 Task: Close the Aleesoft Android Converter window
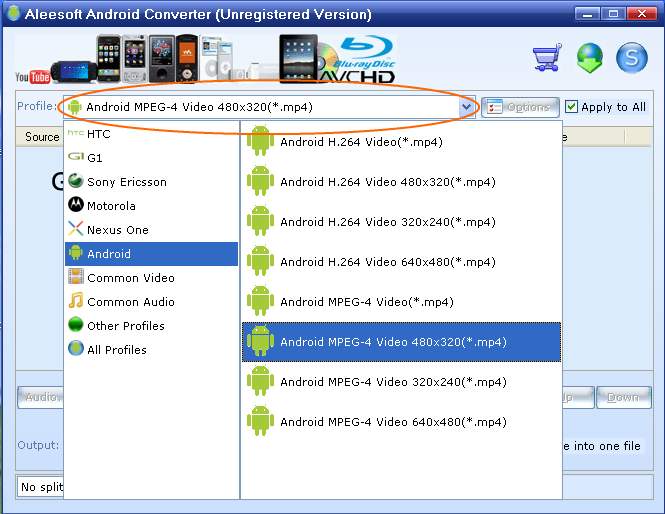tap(642, 14)
